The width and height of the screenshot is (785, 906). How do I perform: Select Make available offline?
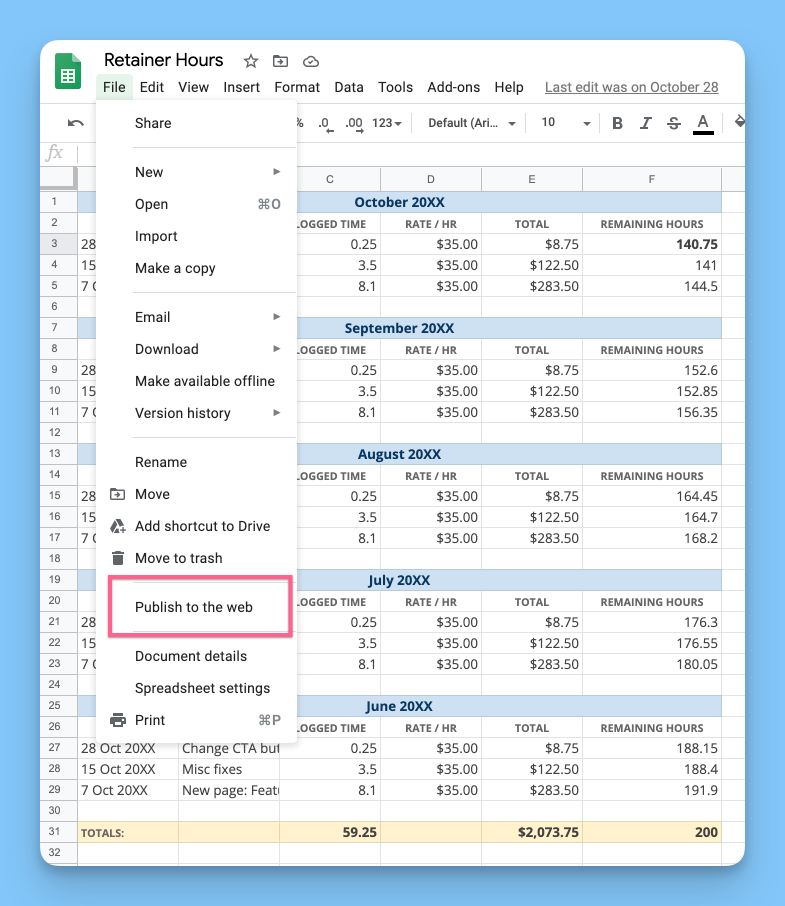(196, 381)
